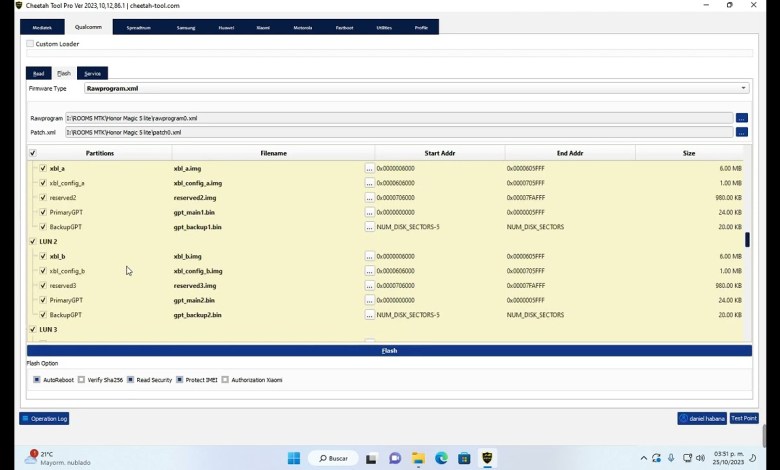Switch to Mediatek tab
The height and width of the screenshot is (470, 780).
pos(42,27)
